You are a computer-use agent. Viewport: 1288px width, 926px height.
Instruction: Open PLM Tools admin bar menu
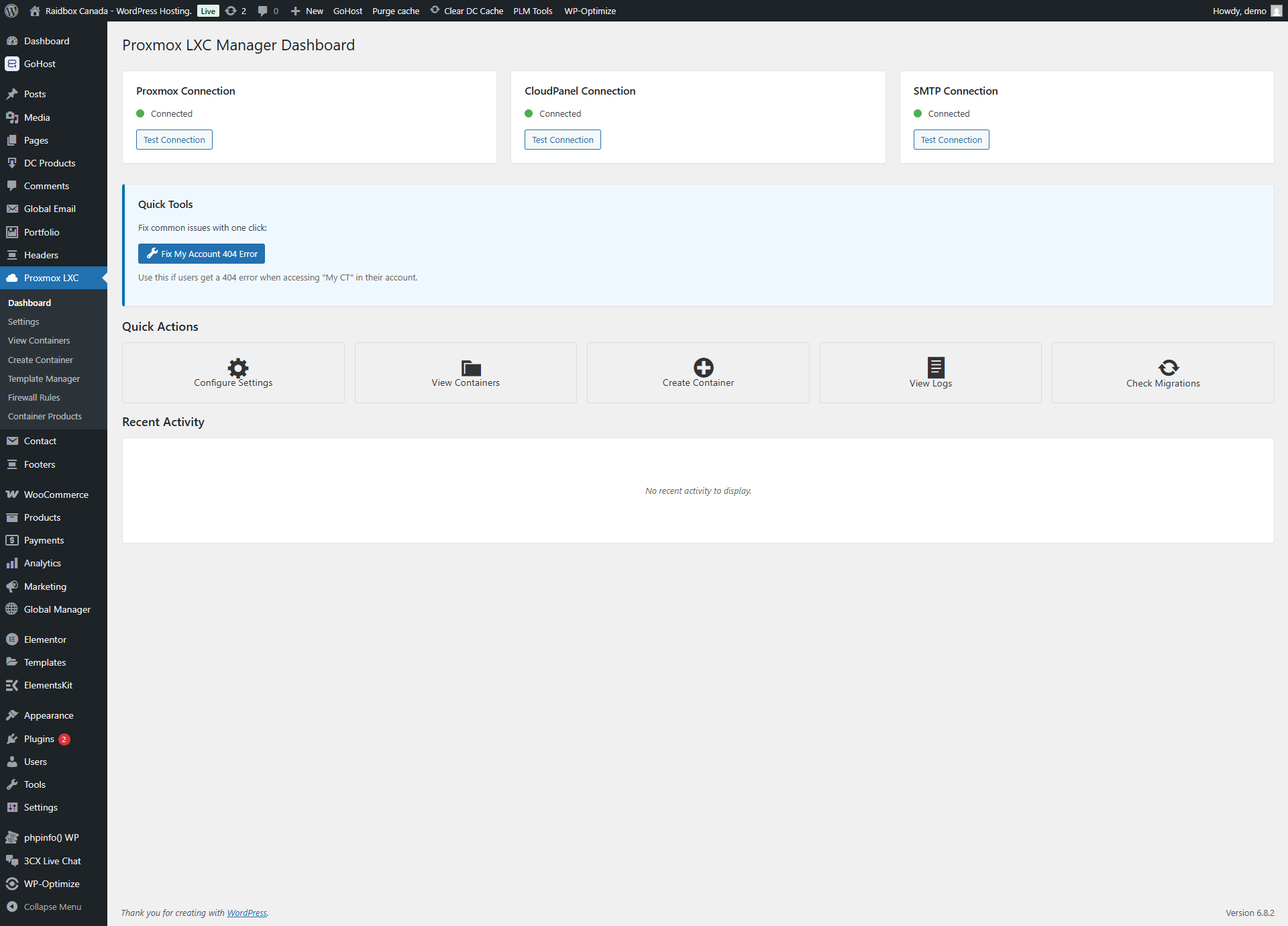click(533, 11)
